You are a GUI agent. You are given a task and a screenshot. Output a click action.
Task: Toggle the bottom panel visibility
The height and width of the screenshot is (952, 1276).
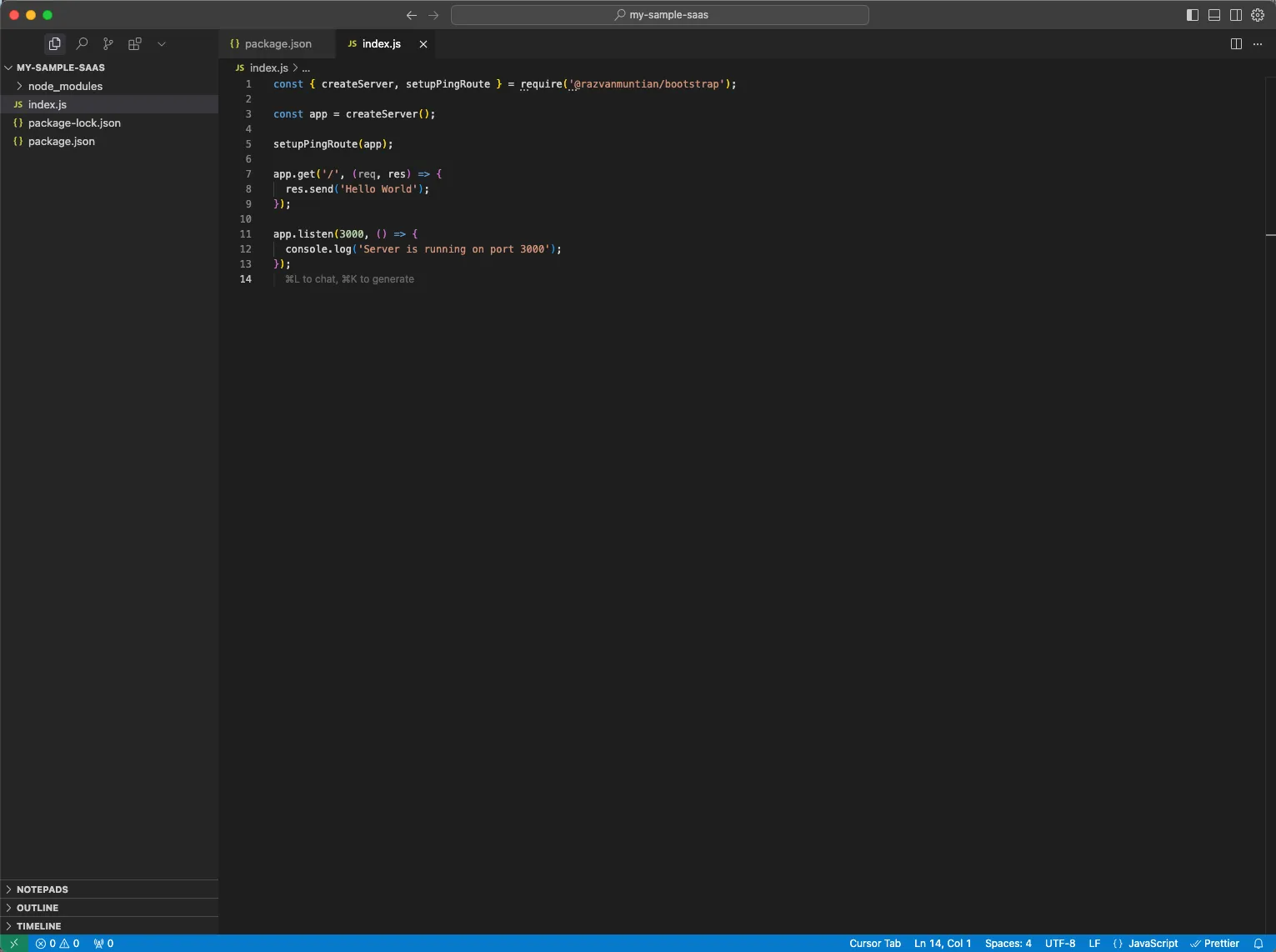pos(1214,15)
